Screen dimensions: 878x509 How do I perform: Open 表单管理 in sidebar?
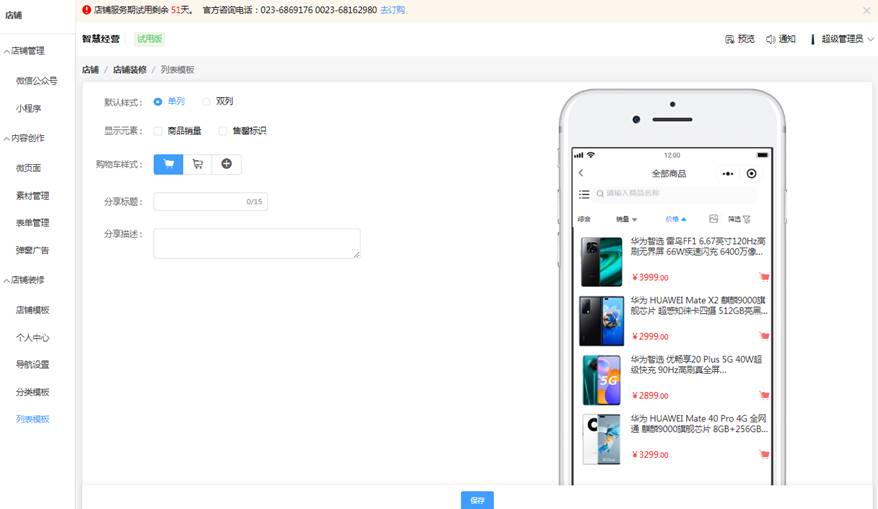click(32, 222)
